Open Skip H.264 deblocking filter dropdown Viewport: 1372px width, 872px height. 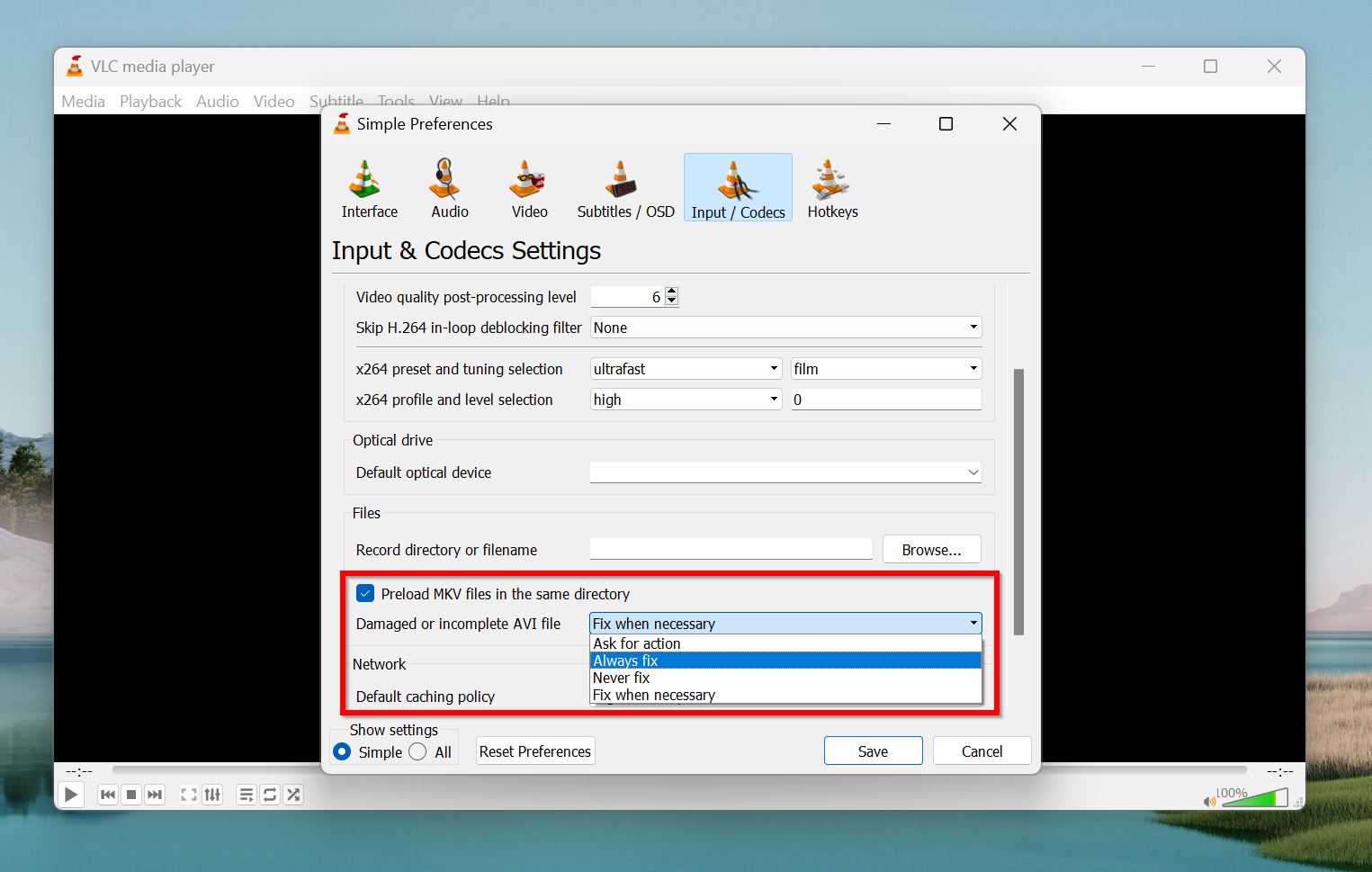(785, 328)
